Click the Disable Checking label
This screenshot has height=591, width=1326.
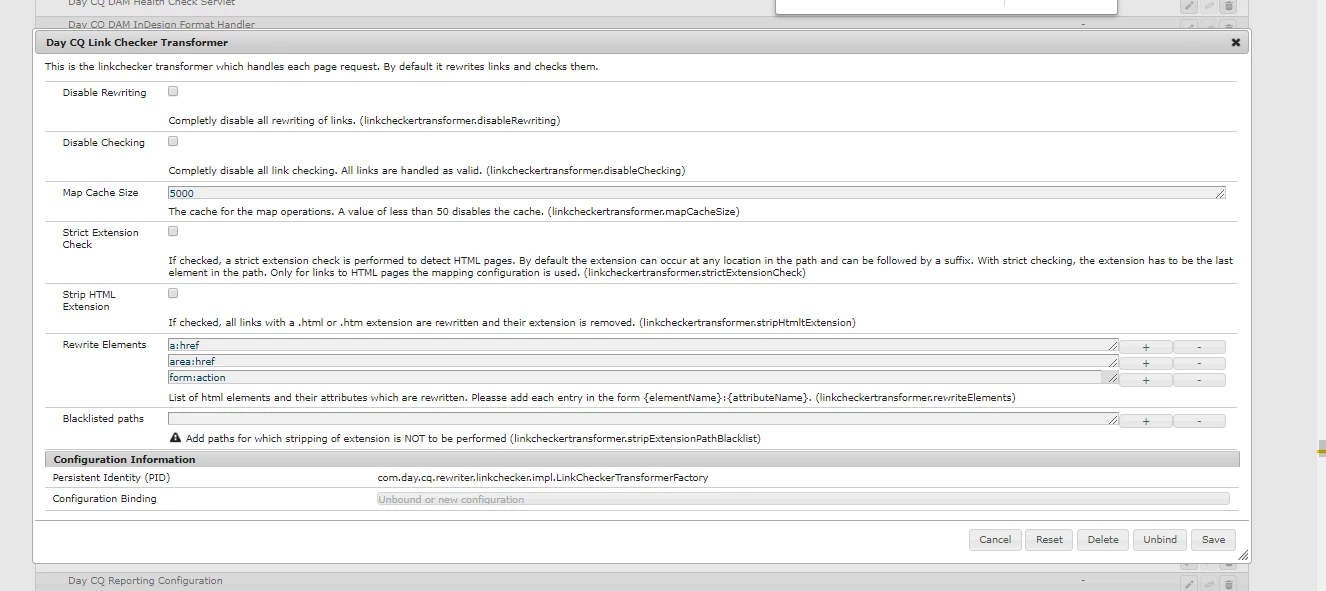point(103,143)
